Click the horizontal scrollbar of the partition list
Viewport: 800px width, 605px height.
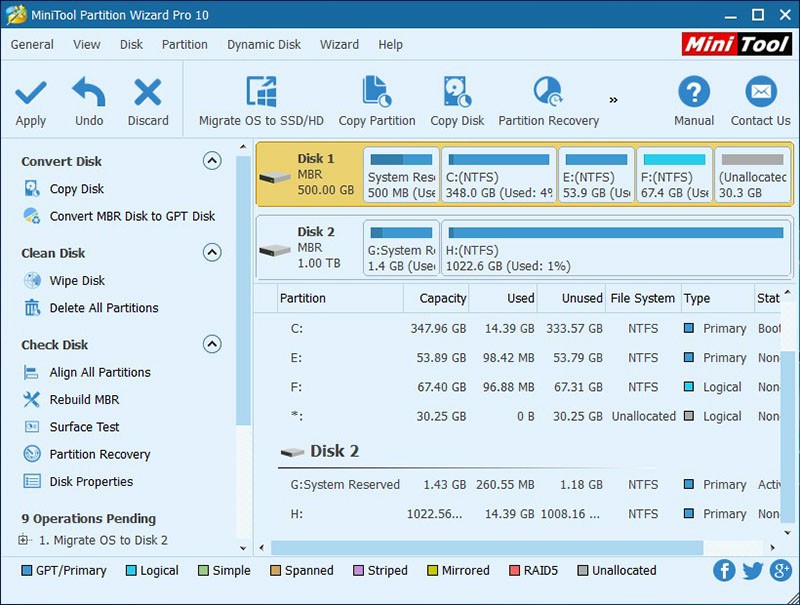point(487,548)
